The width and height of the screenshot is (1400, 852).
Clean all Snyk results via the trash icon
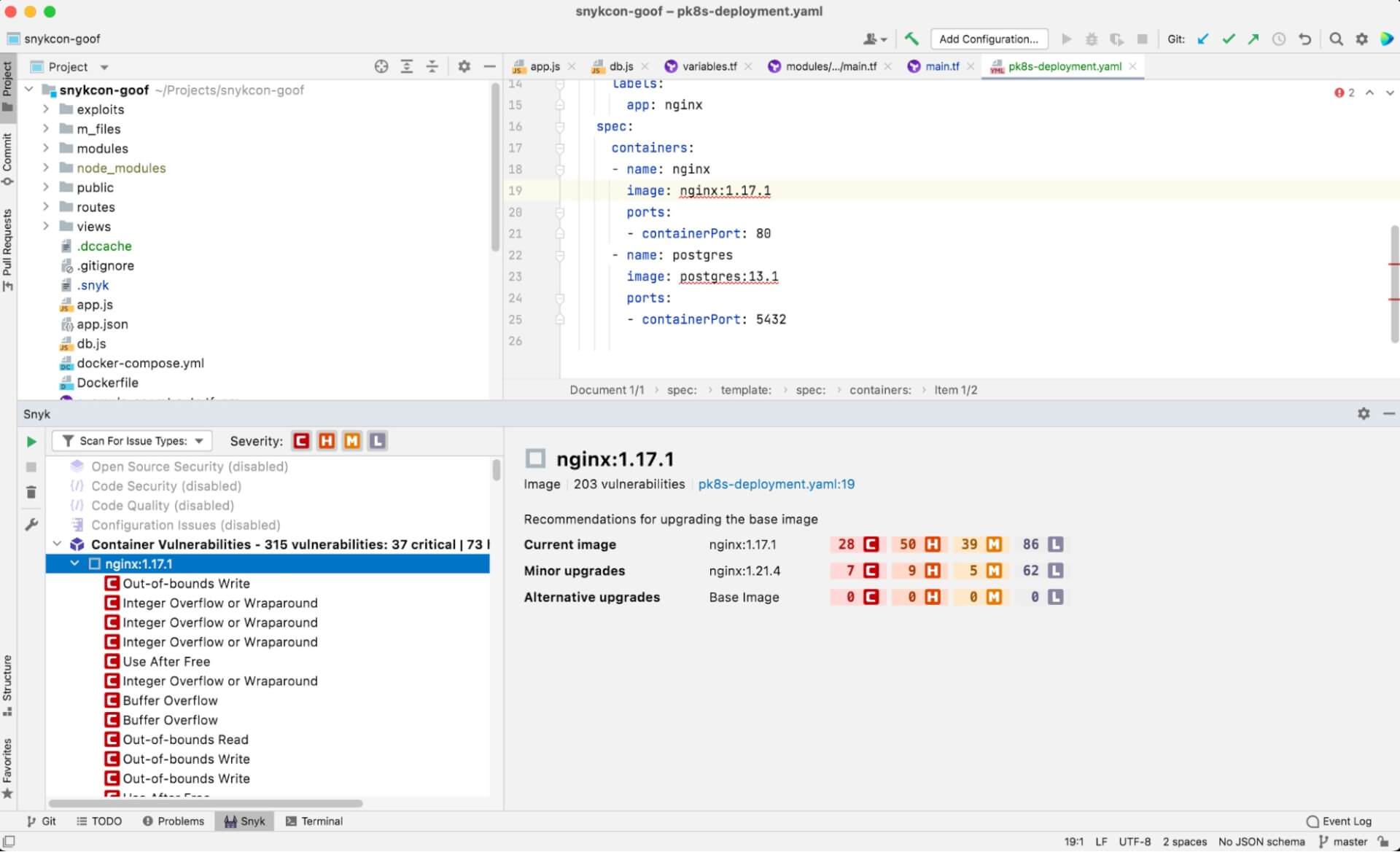31,493
